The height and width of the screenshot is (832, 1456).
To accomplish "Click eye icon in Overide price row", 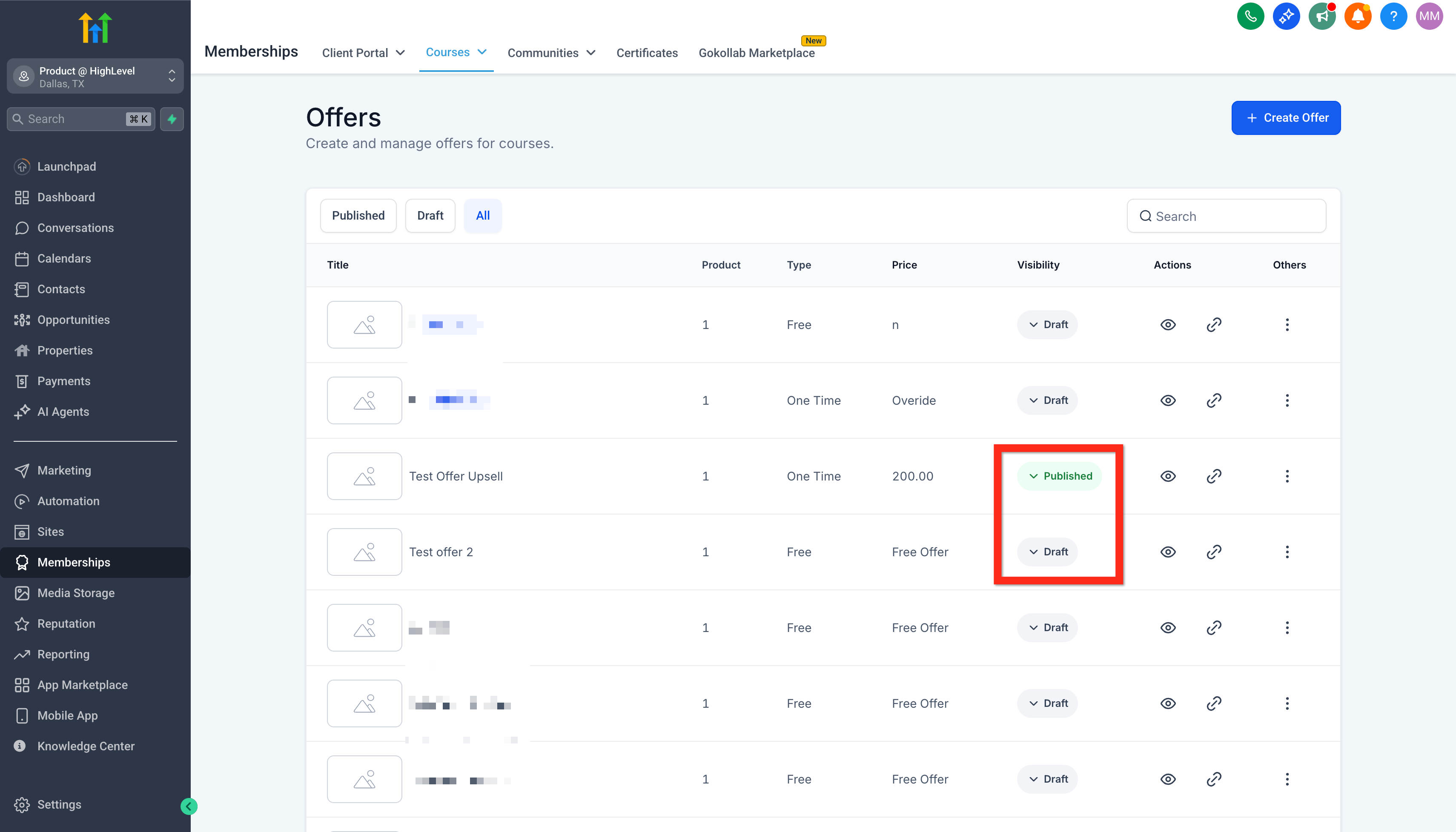I will pyautogui.click(x=1168, y=400).
